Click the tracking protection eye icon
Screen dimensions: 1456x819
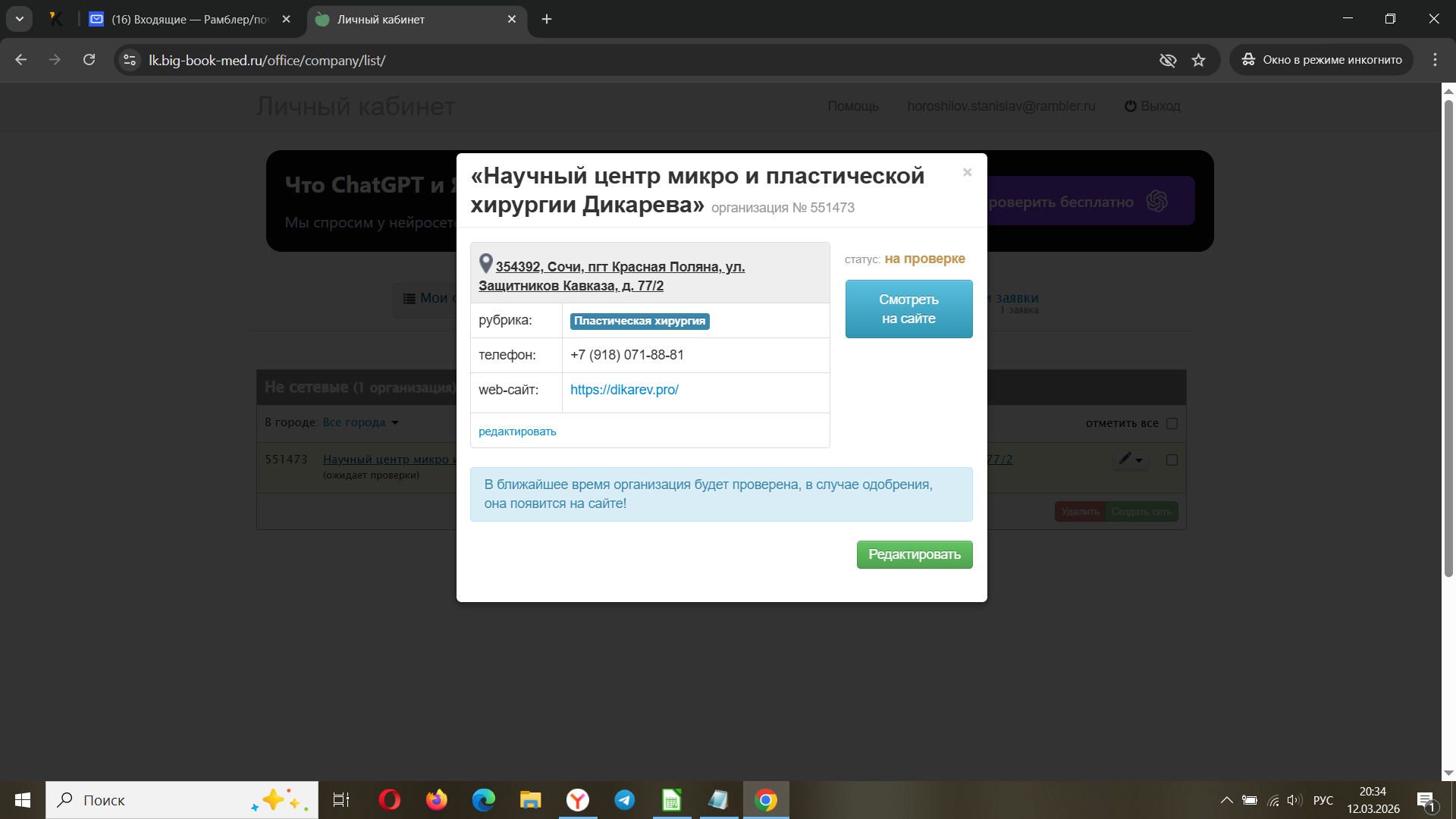[x=1168, y=60]
